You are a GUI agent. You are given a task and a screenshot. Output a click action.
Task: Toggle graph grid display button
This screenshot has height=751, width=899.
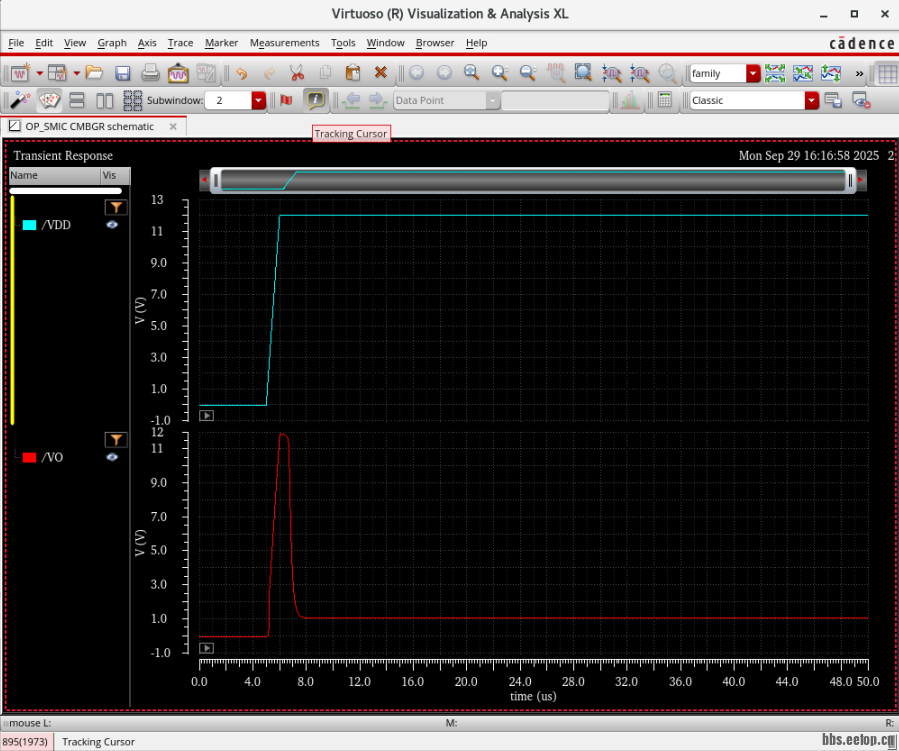pos(887,73)
